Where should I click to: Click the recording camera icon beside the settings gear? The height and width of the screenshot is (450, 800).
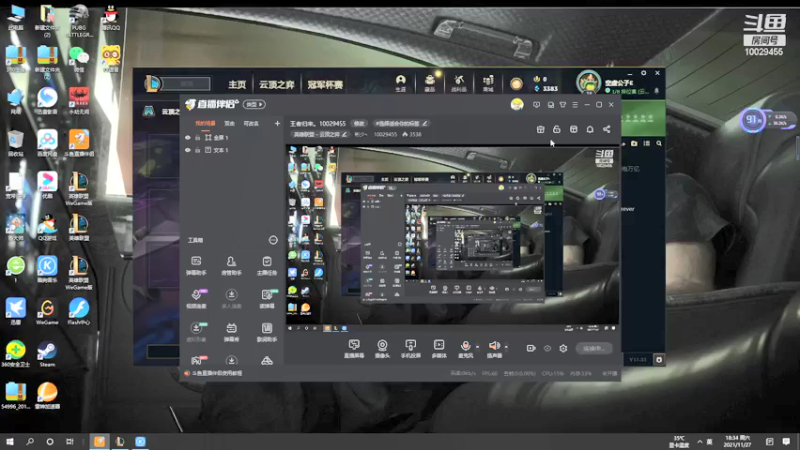pyautogui.click(x=531, y=348)
